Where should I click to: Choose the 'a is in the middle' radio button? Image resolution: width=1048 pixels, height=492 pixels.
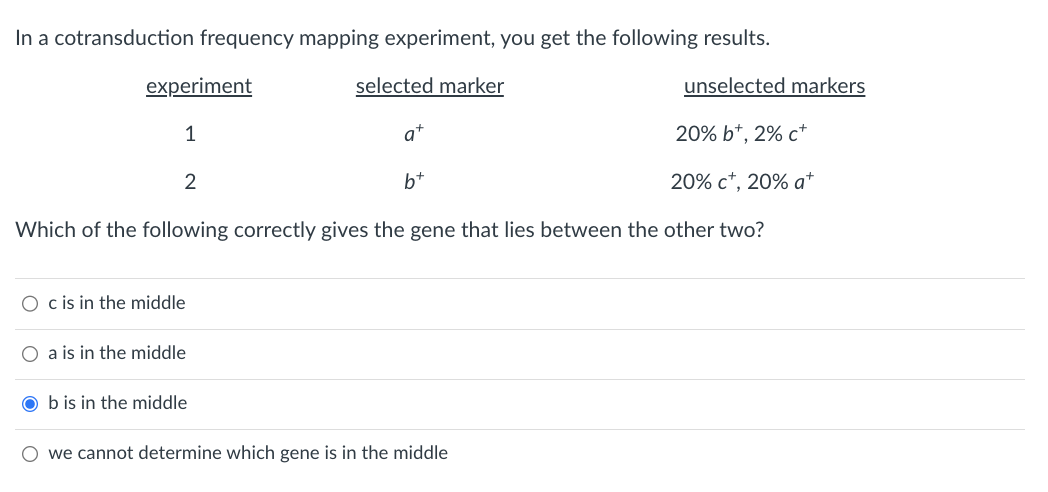[x=32, y=353]
